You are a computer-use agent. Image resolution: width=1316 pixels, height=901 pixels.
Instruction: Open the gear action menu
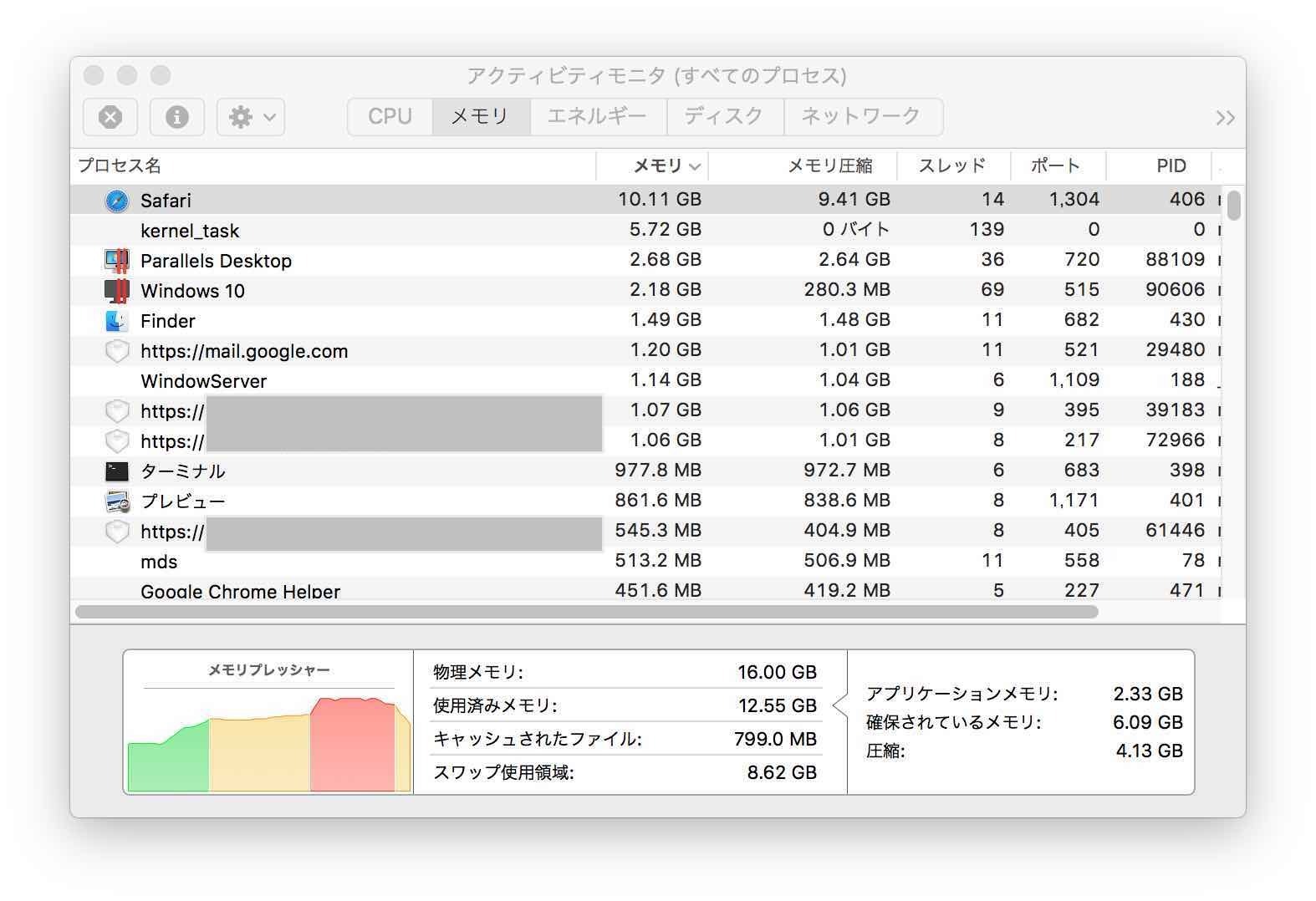coord(251,117)
